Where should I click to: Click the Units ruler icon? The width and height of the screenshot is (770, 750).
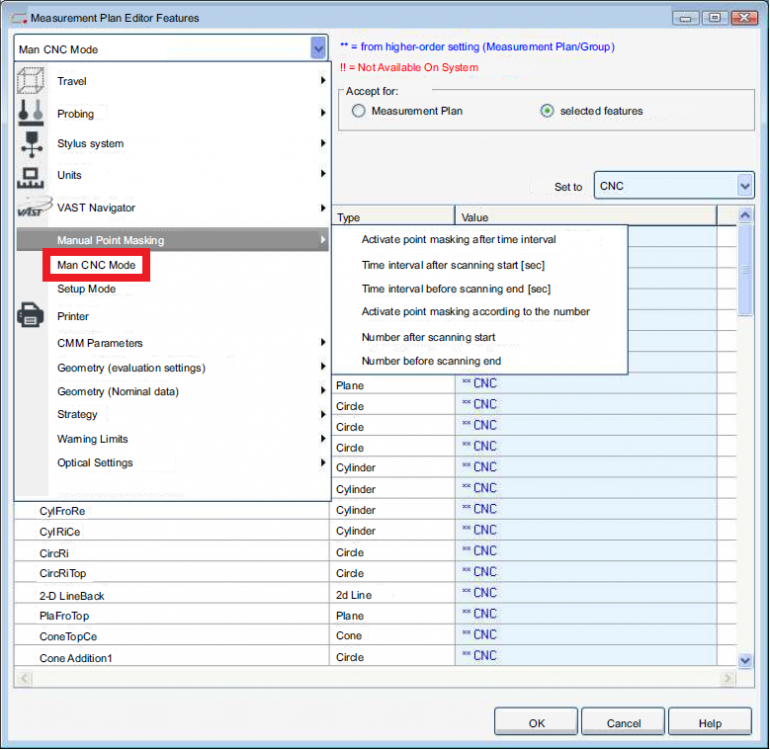tap(31, 176)
